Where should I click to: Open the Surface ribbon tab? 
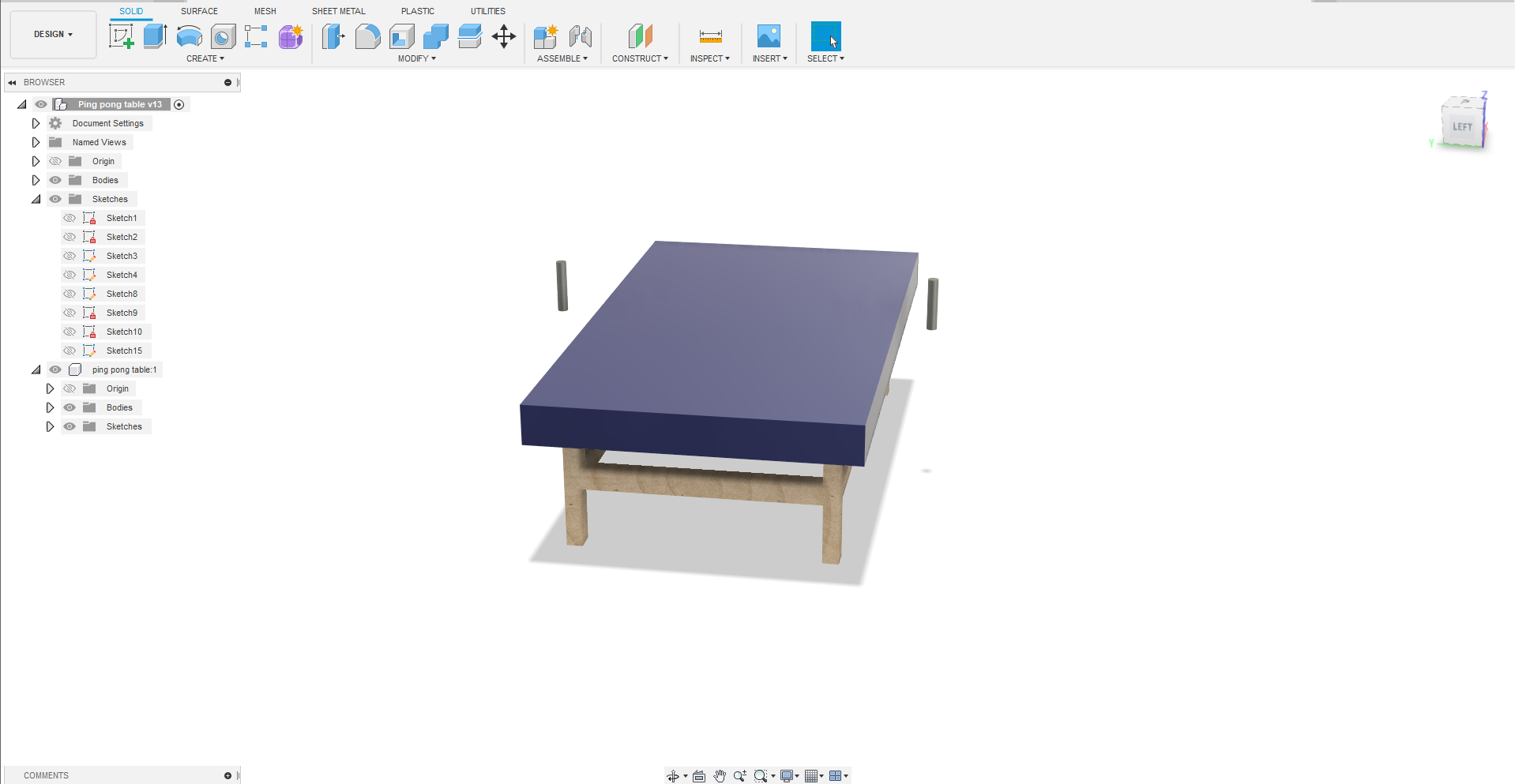click(198, 10)
